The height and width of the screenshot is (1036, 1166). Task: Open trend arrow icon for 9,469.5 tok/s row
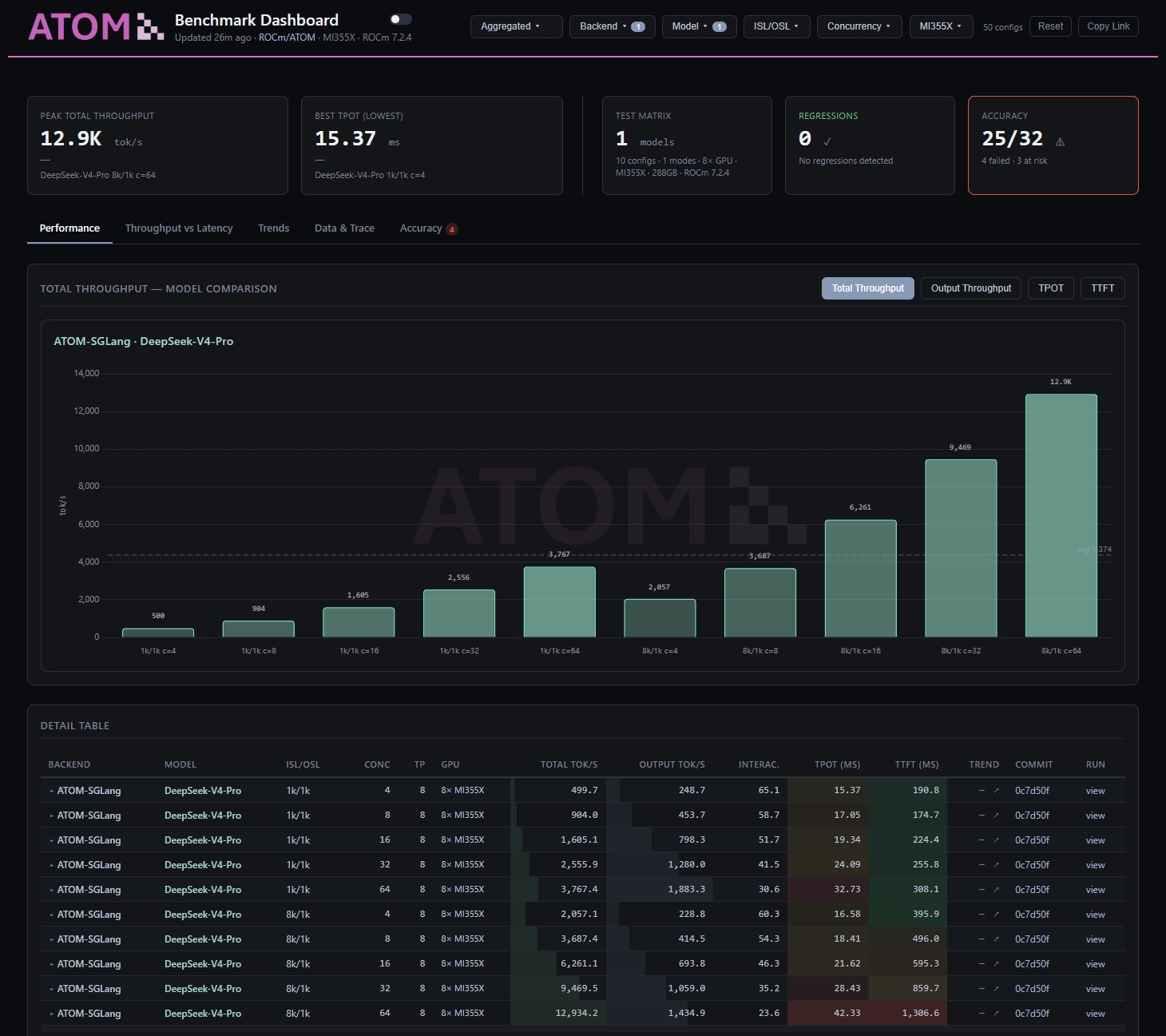tap(996, 989)
